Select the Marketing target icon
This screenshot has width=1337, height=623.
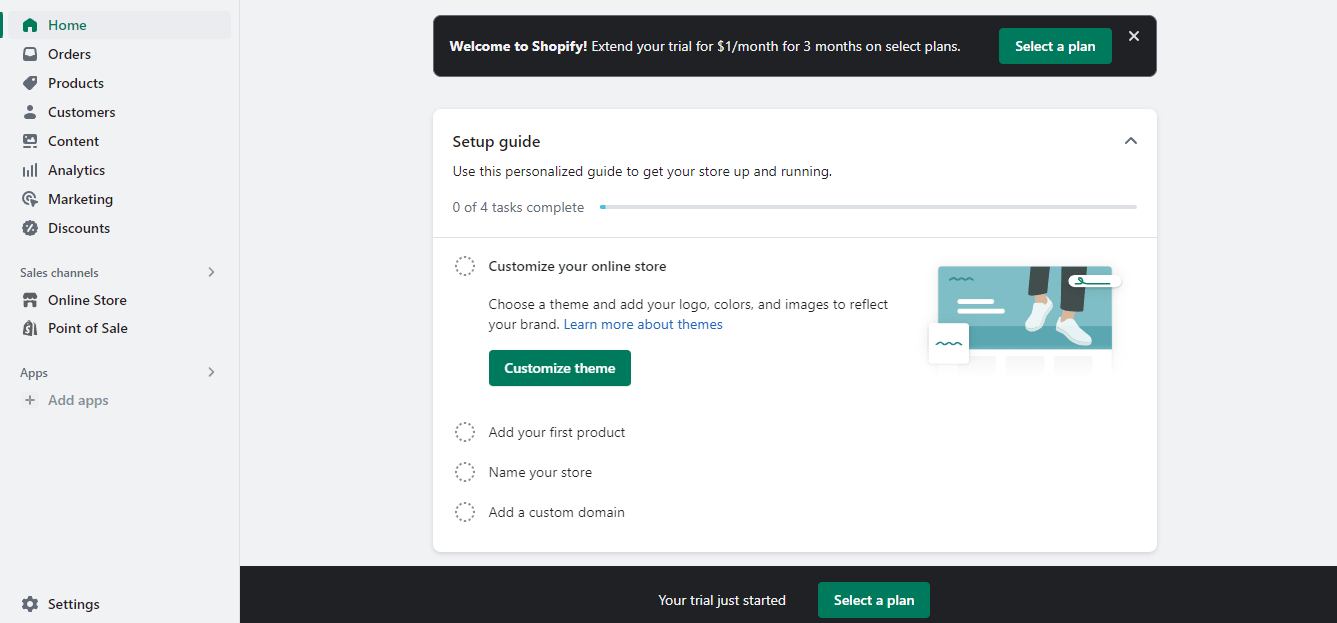[30, 199]
